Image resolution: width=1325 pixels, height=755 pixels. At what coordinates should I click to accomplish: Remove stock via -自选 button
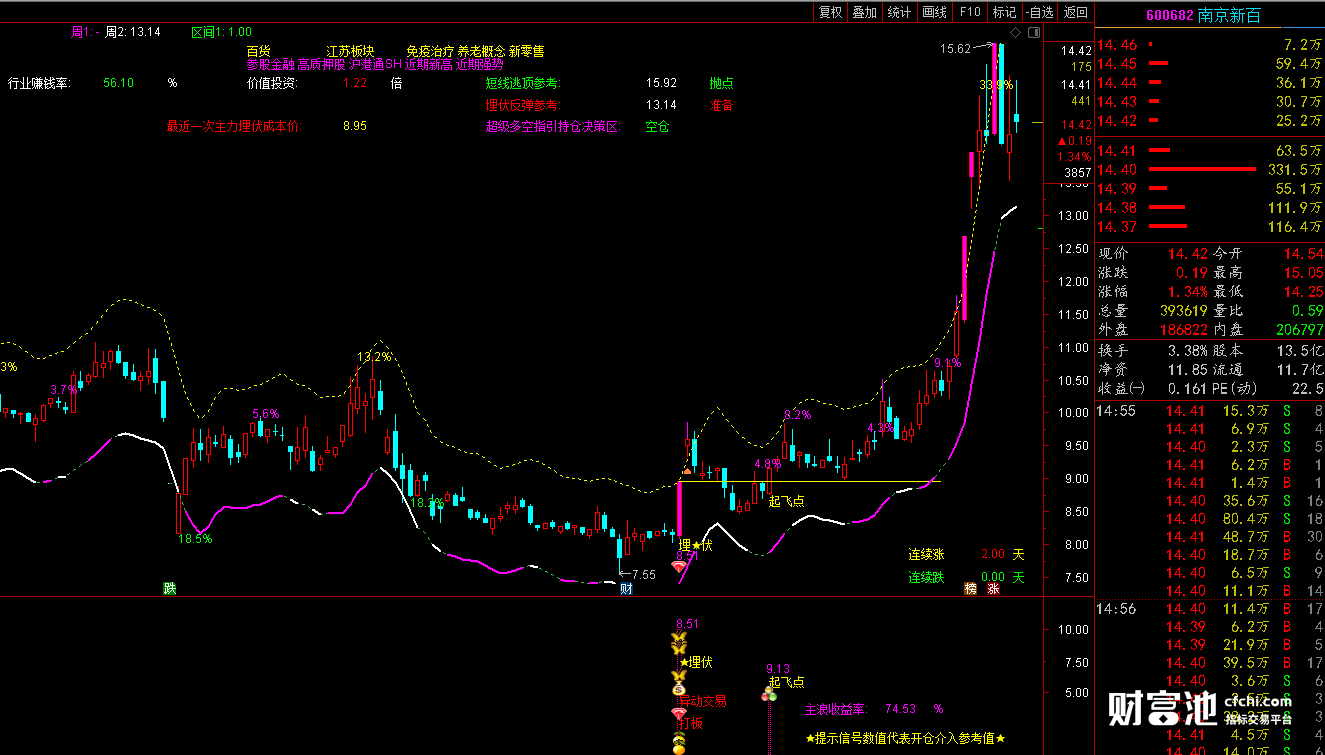click(x=1039, y=12)
